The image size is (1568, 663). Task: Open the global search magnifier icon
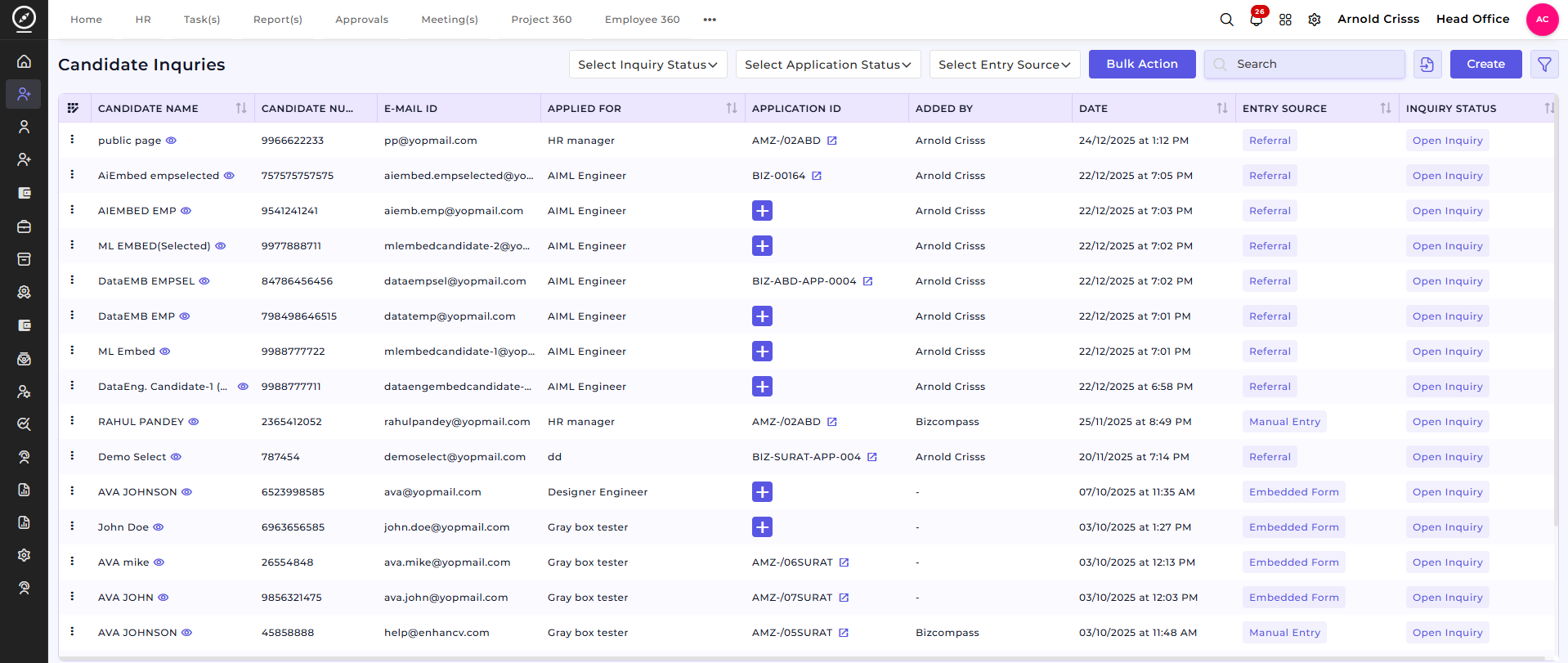pos(1226,20)
